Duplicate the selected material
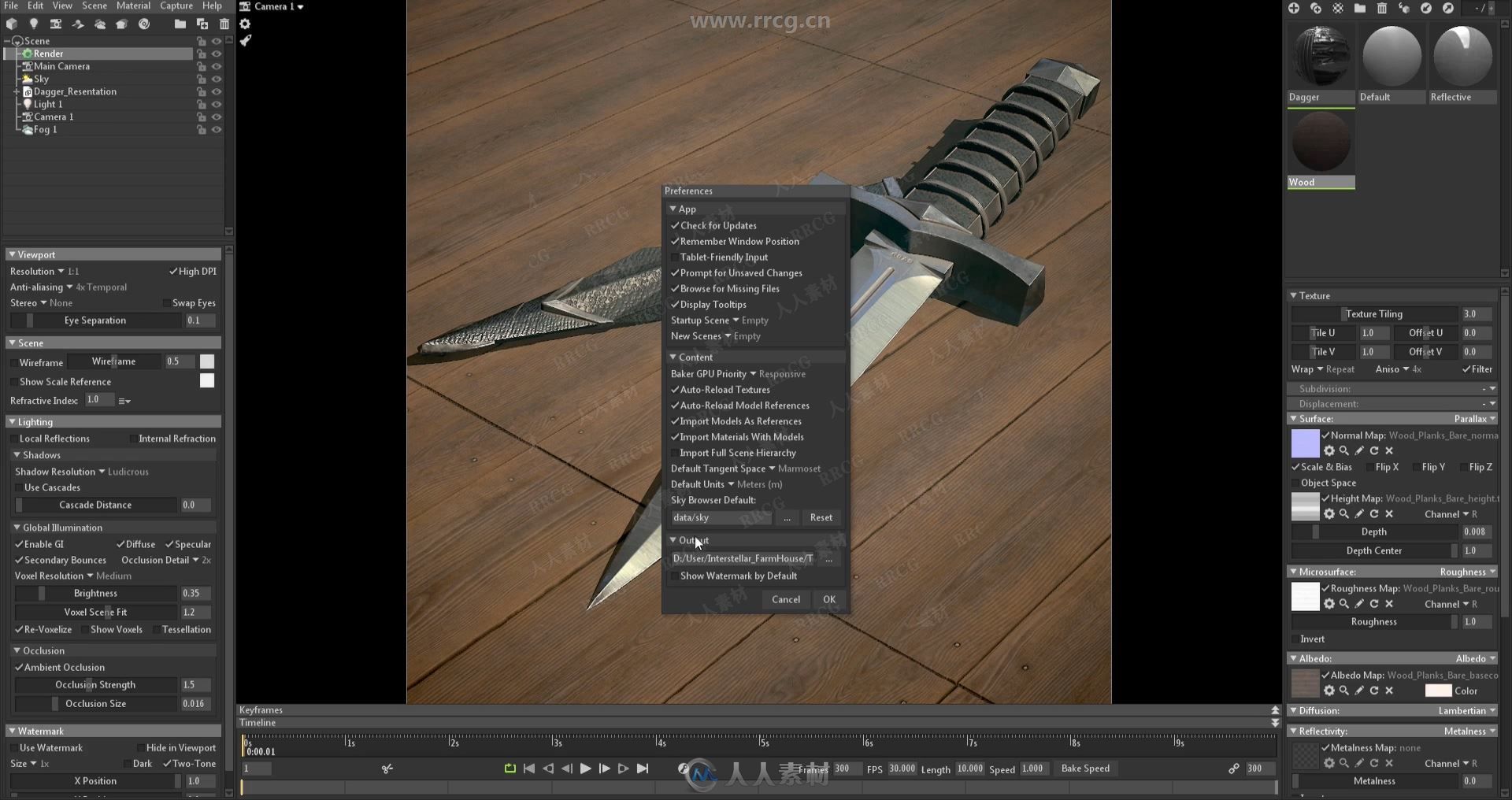The width and height of the screenshot is (1512, 800). [x=1316, y=8]
